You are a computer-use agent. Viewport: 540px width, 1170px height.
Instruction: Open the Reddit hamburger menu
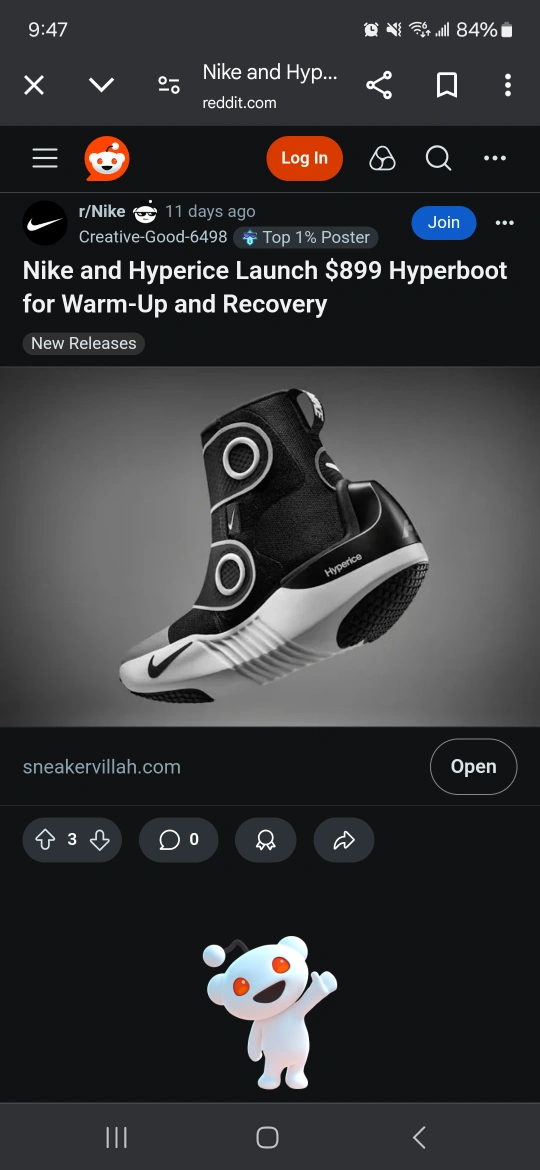point(45,158)
